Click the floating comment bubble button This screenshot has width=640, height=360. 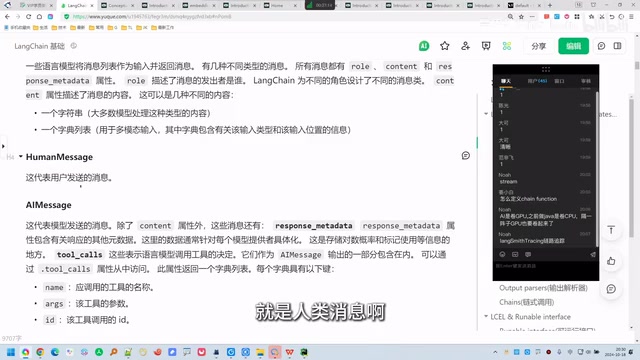tap(611, 289)
